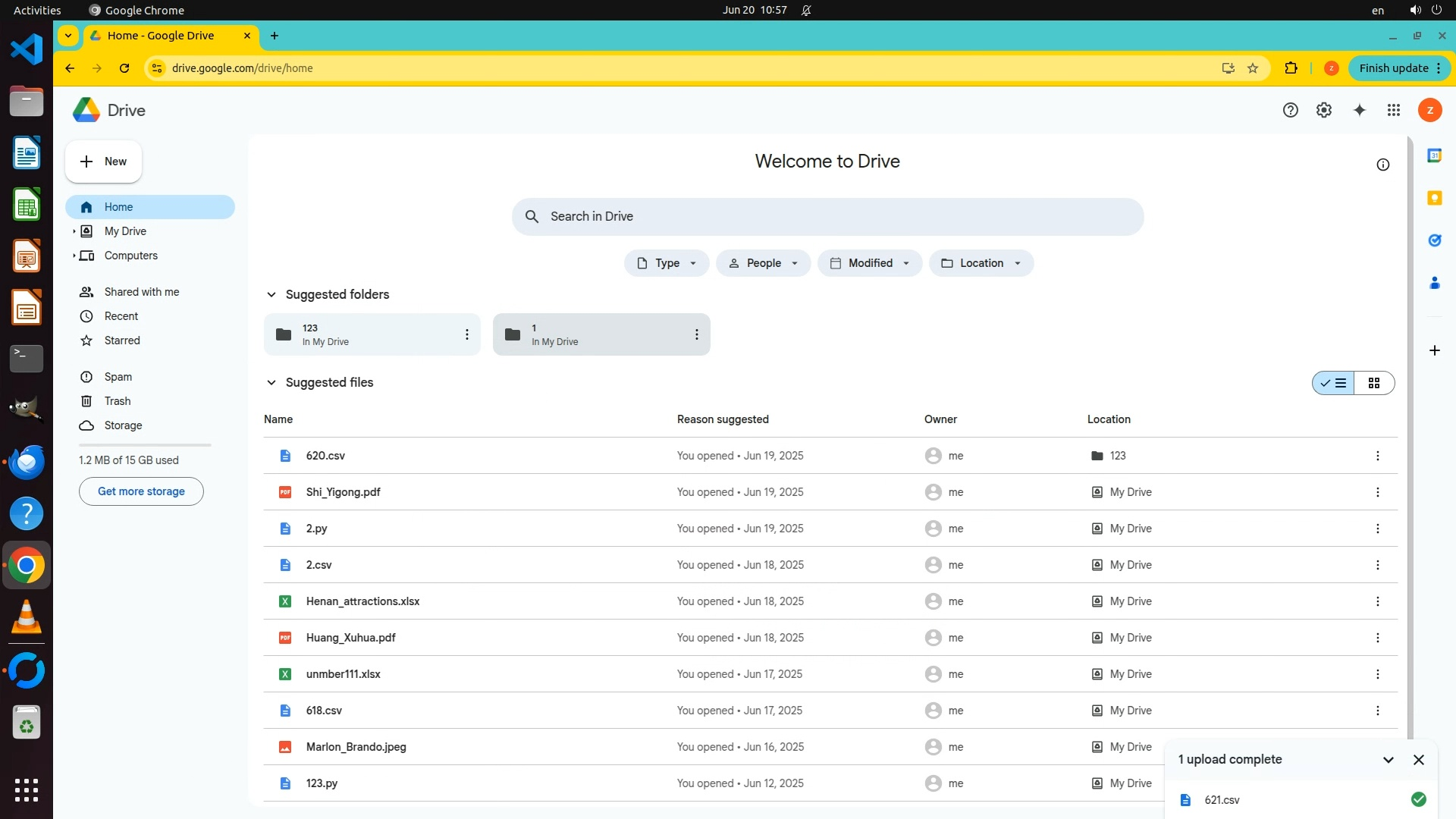Open Drive settings gear
The height and width of the screenshot is (819, 1456).
[x=1324, y=111]
